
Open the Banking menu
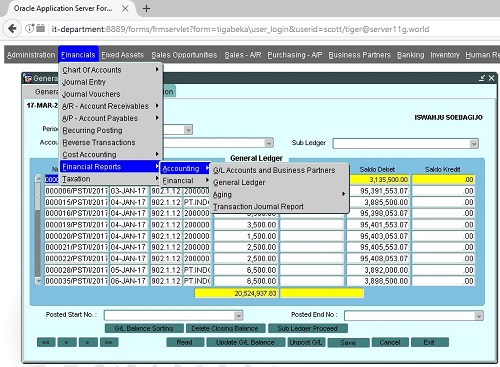coord(410,55)
